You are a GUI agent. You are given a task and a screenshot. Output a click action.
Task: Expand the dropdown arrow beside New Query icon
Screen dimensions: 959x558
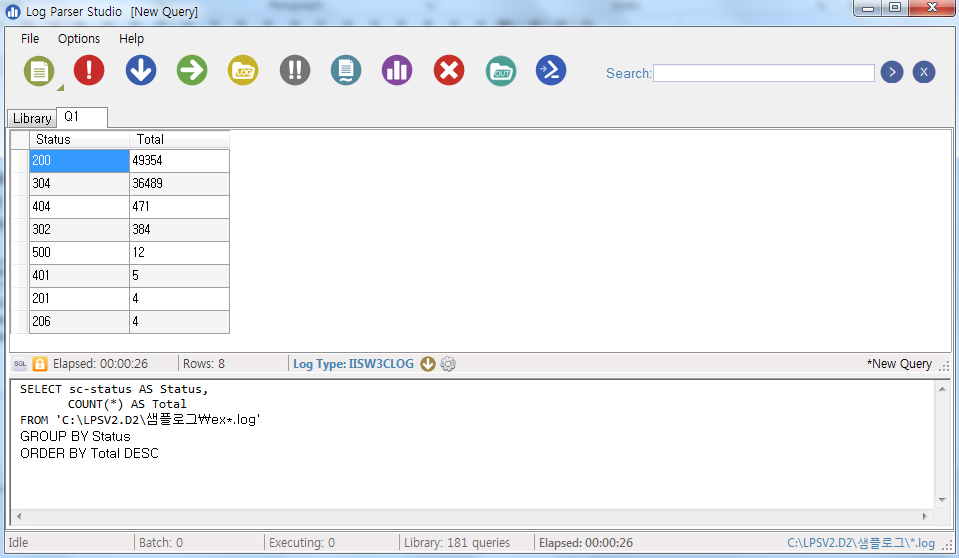(x=59, y=88)
